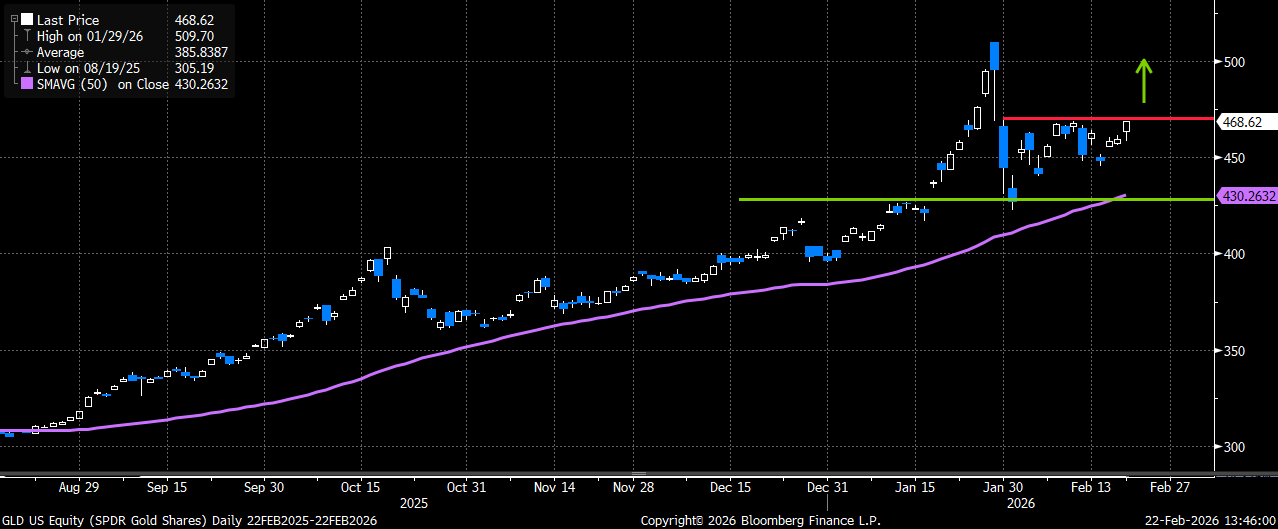Click the Jan 30 date axis label
This screenshot has width=1278, height=529.
1002,488
